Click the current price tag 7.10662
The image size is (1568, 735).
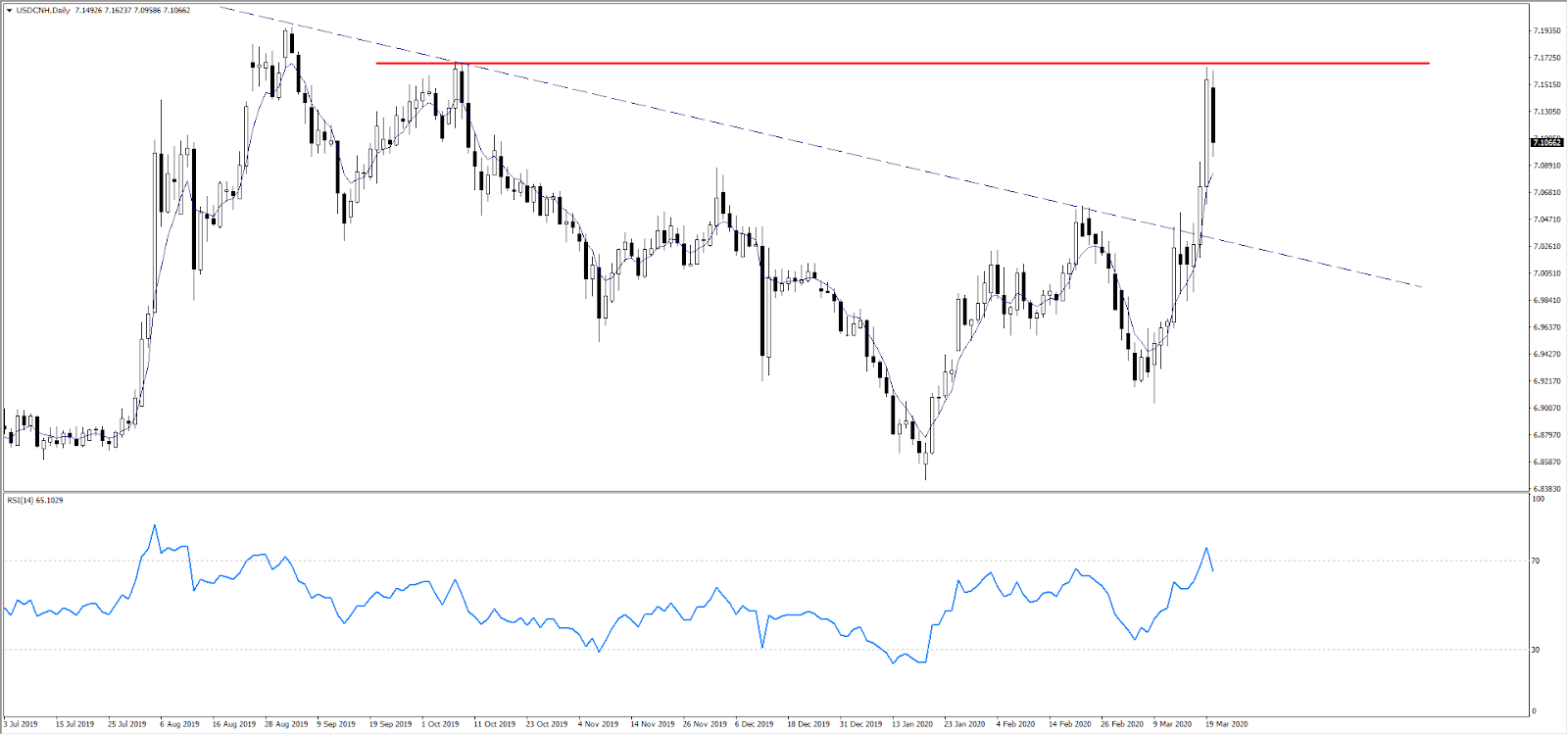1547,143
